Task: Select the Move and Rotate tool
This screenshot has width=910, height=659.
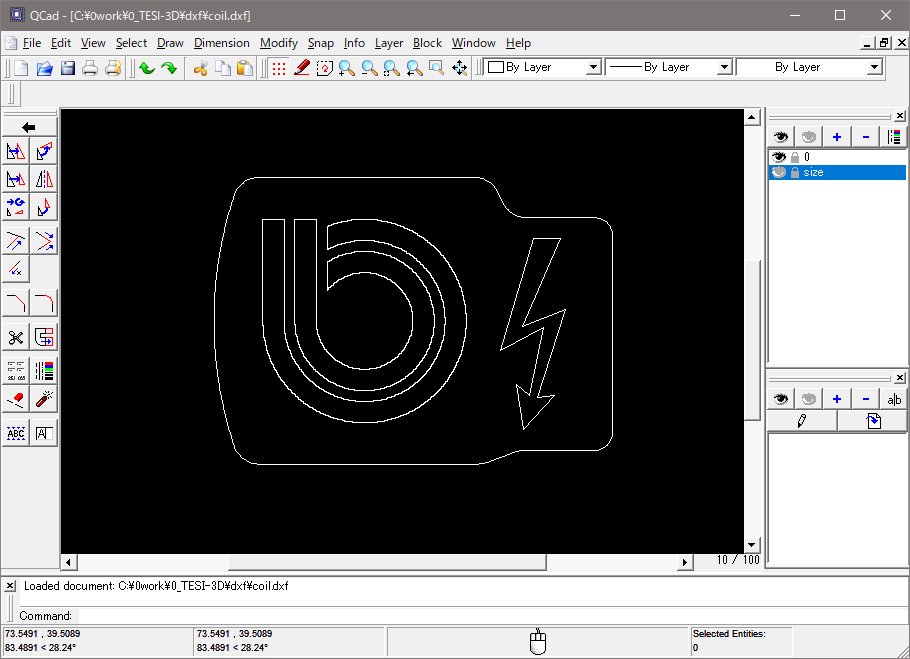Action: point(16,207)
